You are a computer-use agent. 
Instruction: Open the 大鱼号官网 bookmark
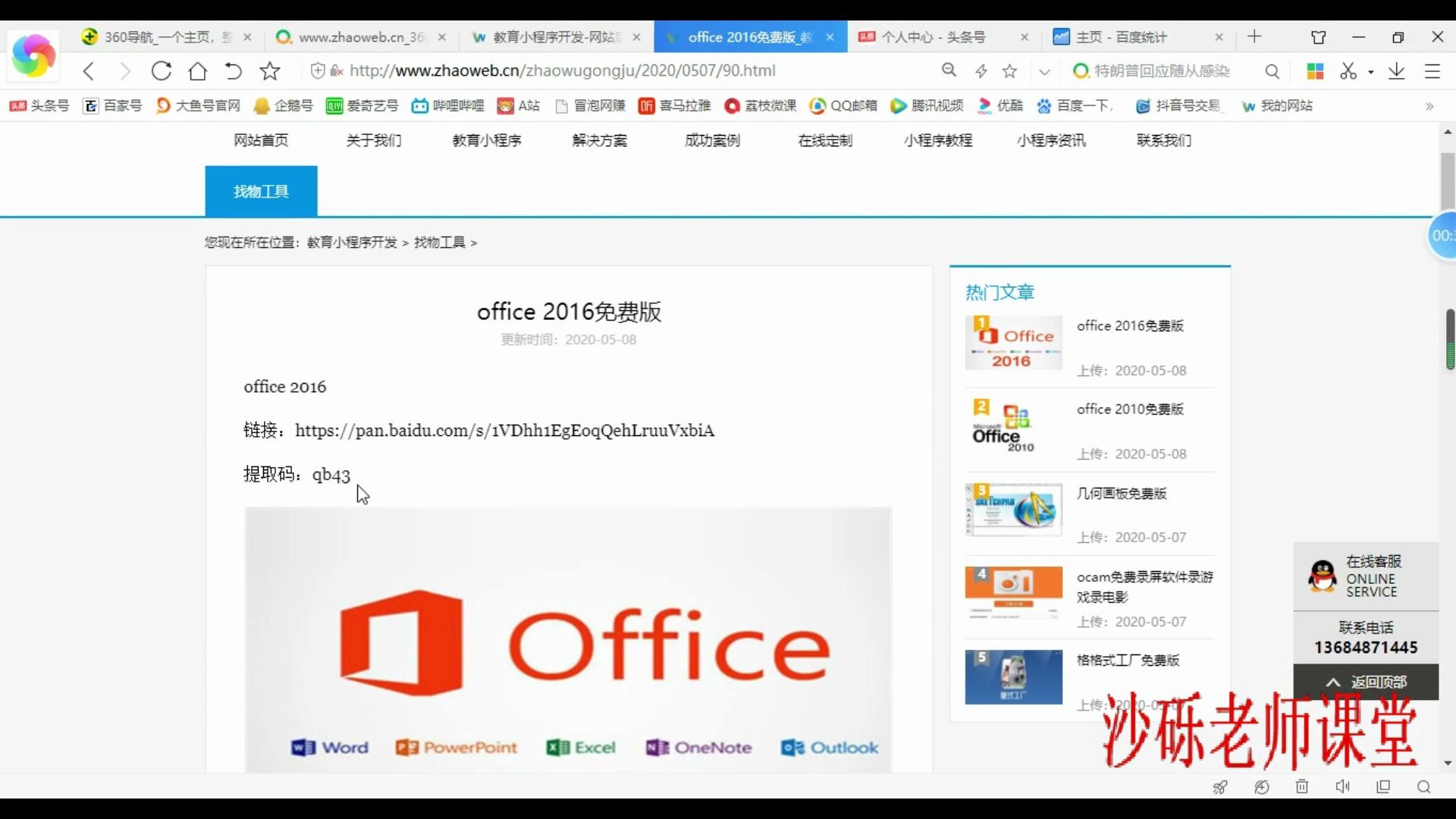point(198,106)
